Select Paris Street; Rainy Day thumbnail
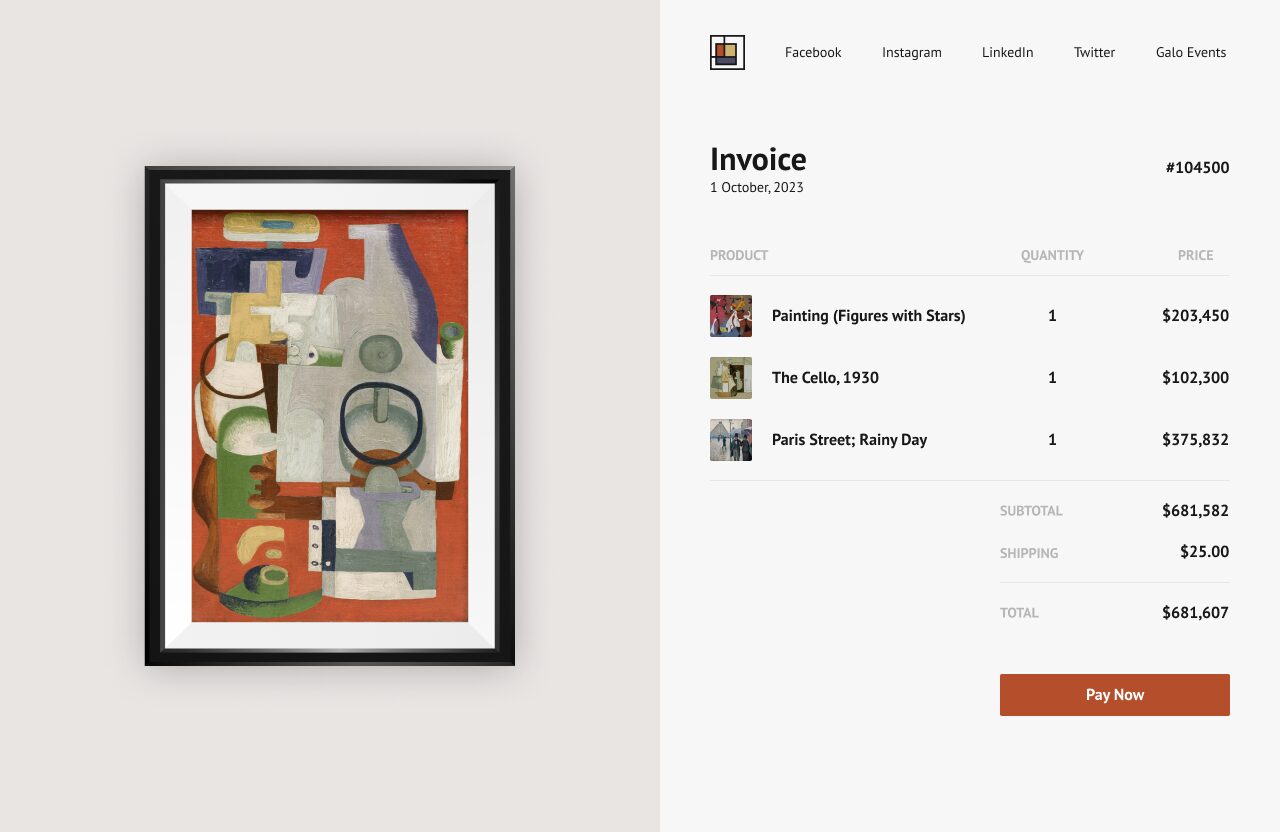The height and width of the screenshot is (832, 1280). pyautogui.click(x=731, y=440)
